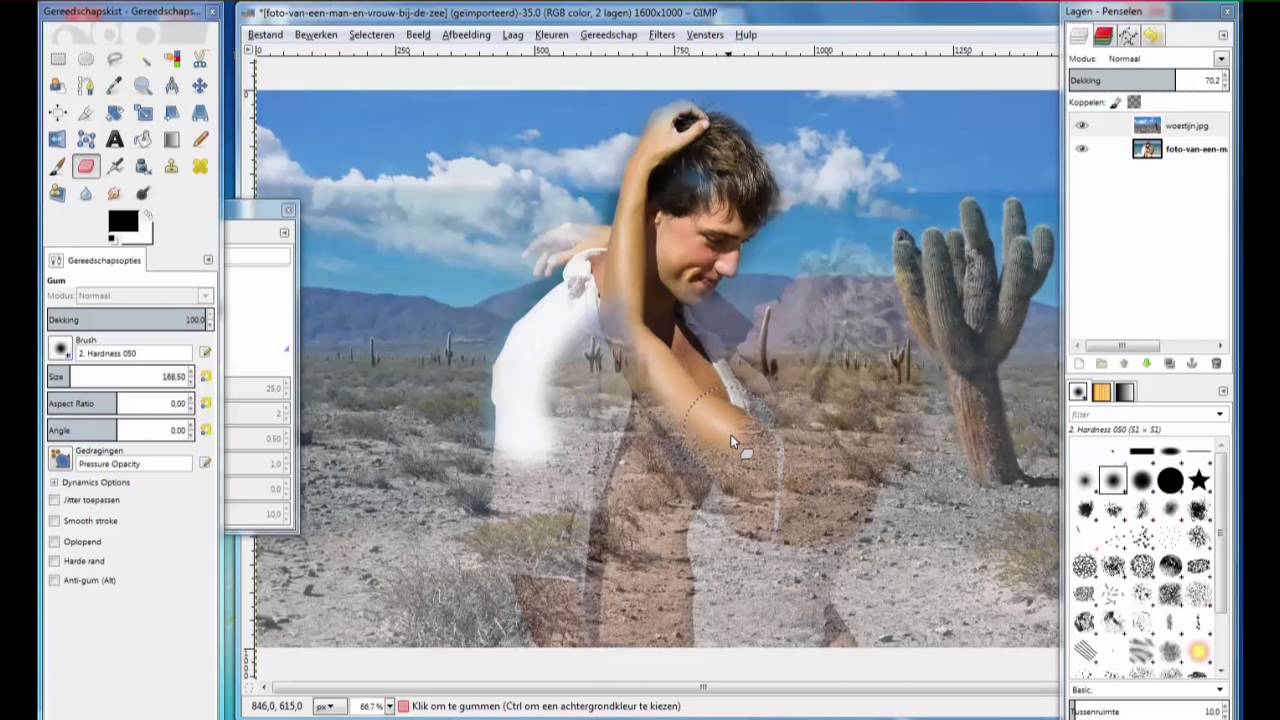Open the Gereedschapsopties tab menu arrow
This screenshot has height=720, width=1280.
tap(208, 260)
